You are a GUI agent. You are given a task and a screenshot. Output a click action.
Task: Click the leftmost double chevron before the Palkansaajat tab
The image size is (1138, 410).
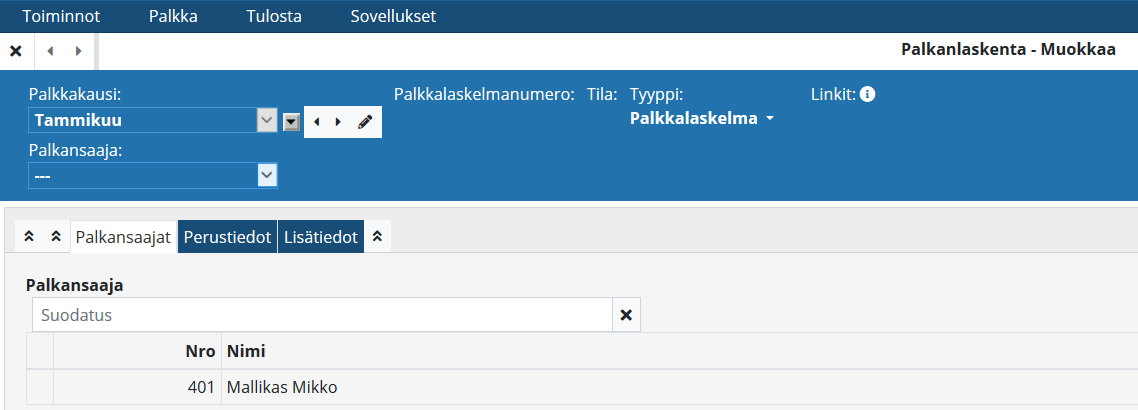tap(29, 237)
